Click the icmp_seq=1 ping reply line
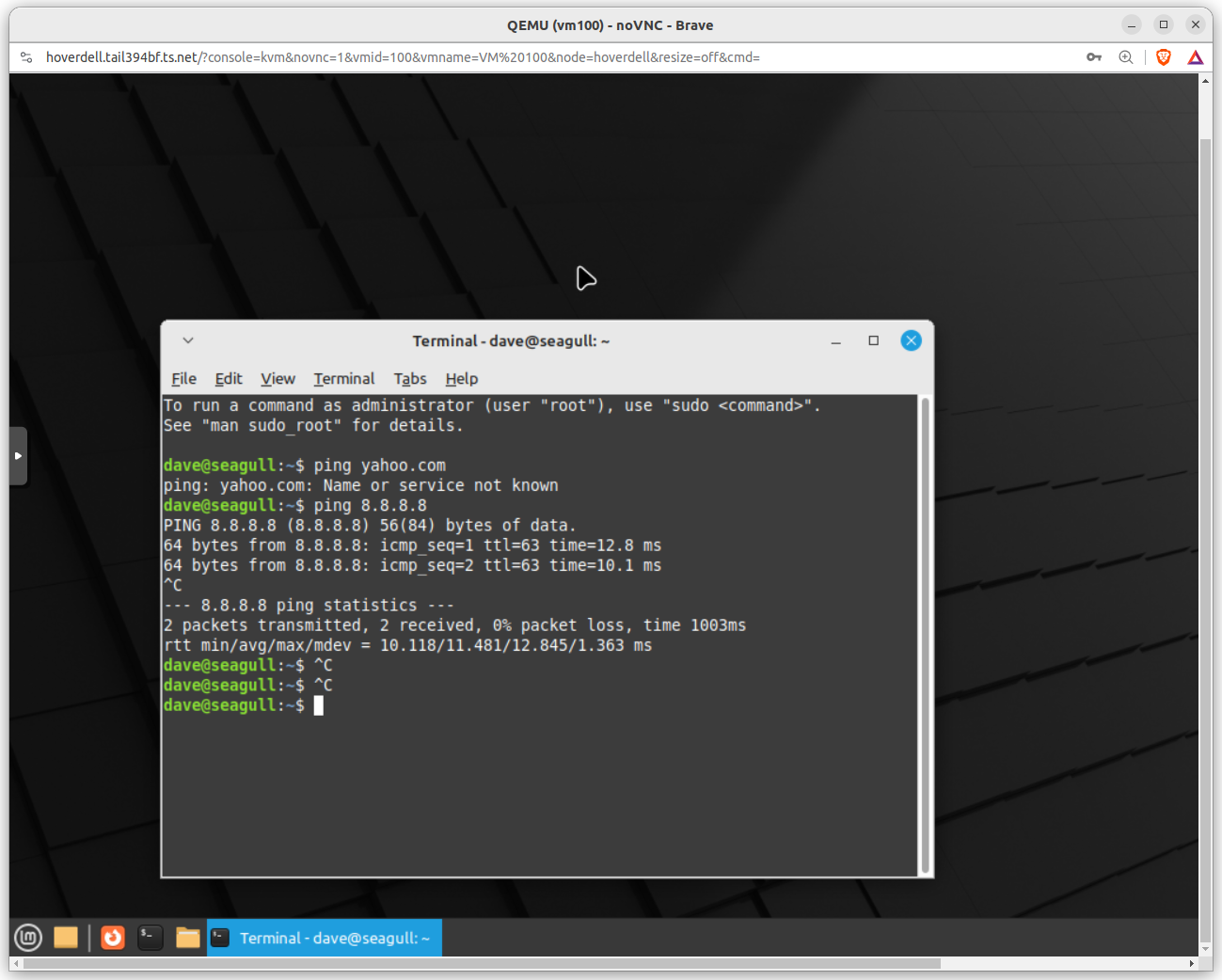 [412, 545]
